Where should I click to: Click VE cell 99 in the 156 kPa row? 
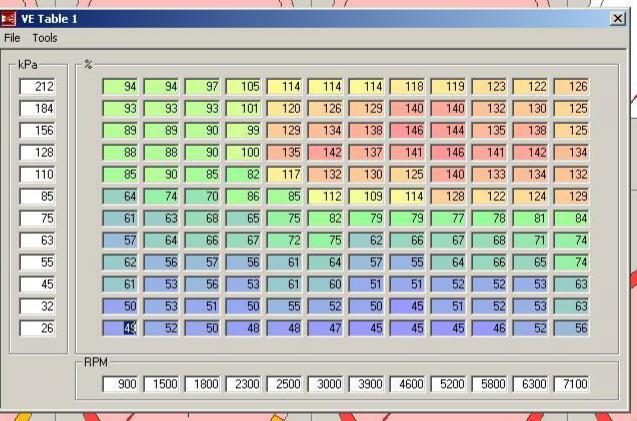(x=243, y=130)
